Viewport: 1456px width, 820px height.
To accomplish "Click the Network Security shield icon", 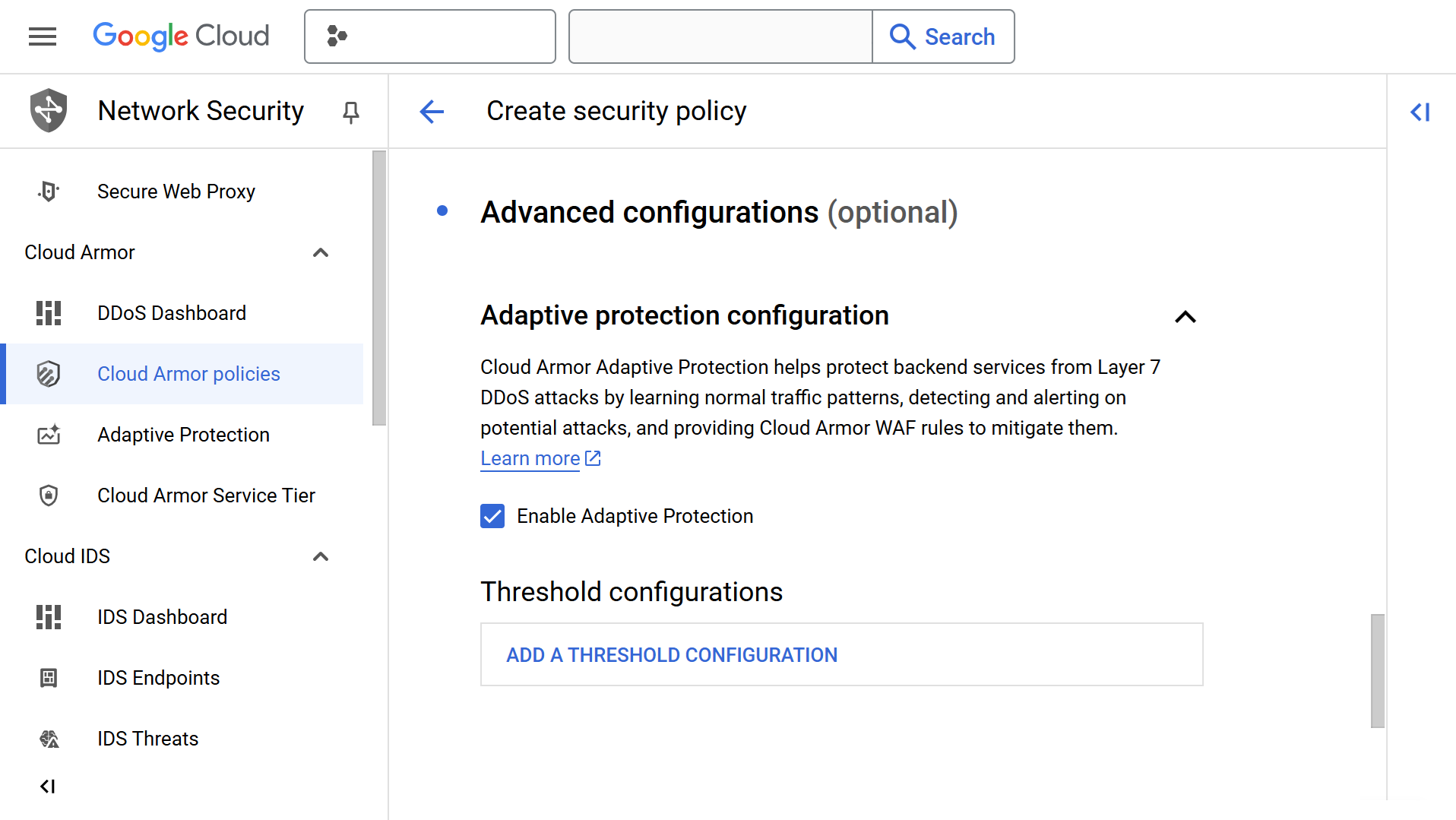I will click(x=49, y=111).
